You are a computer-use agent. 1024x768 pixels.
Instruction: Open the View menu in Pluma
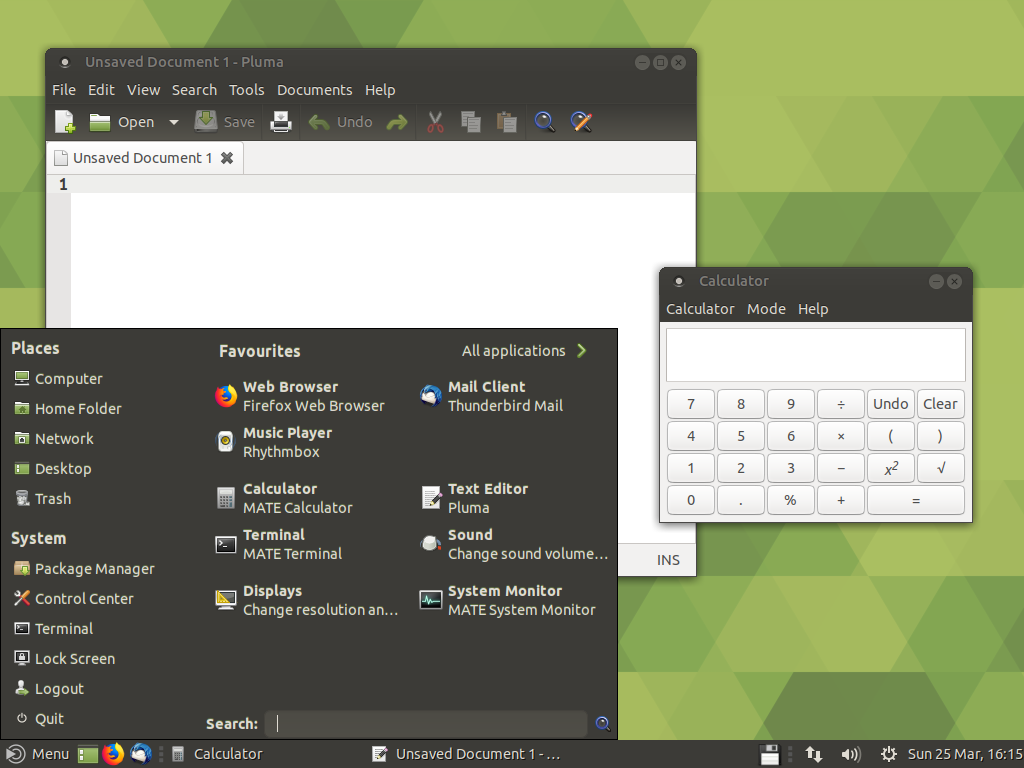(x=144, y=90)
